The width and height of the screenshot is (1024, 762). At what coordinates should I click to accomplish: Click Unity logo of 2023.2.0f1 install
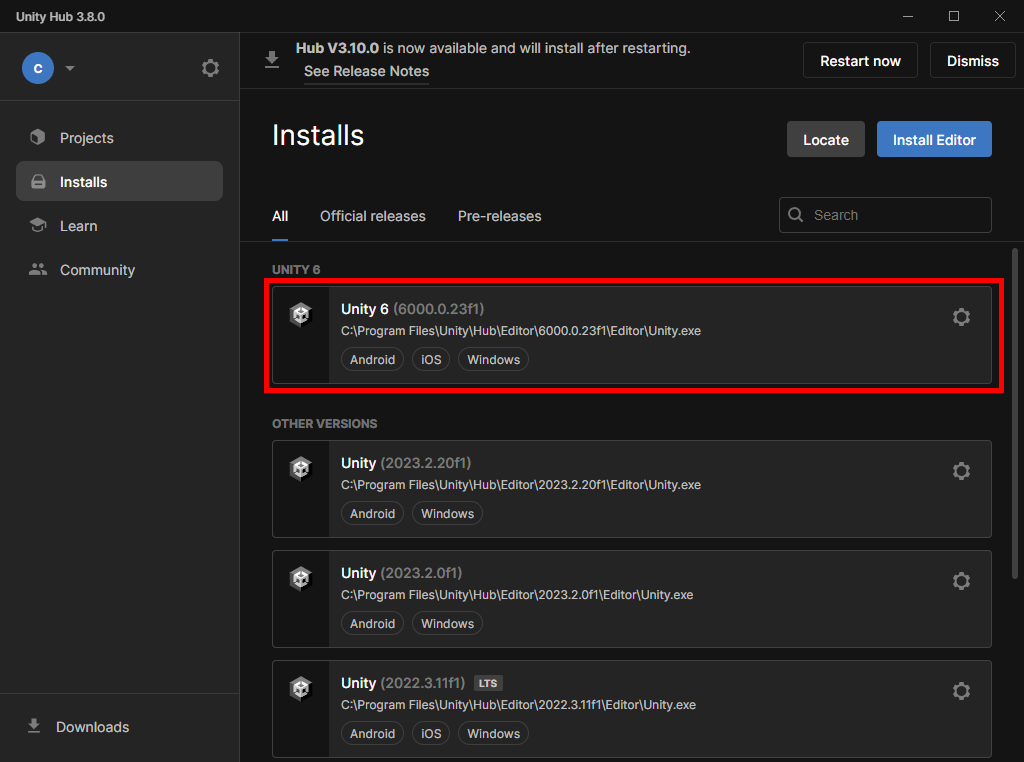(x=301, y=579)
